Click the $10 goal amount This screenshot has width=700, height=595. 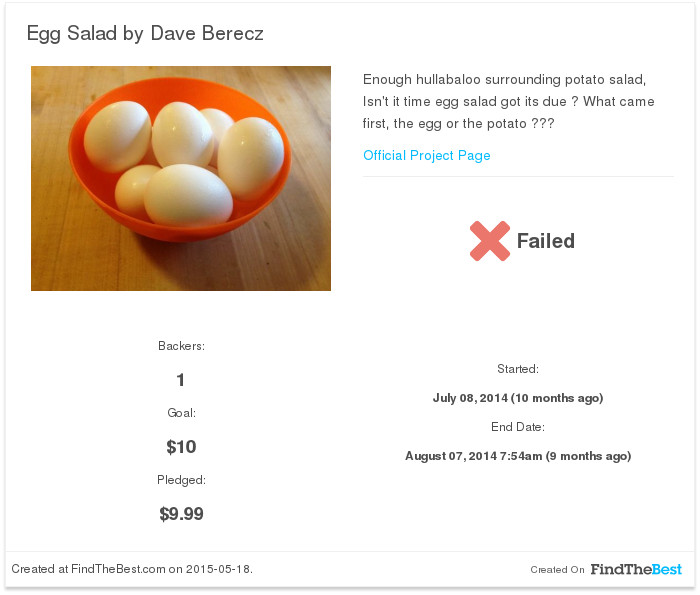coord(181,447)
